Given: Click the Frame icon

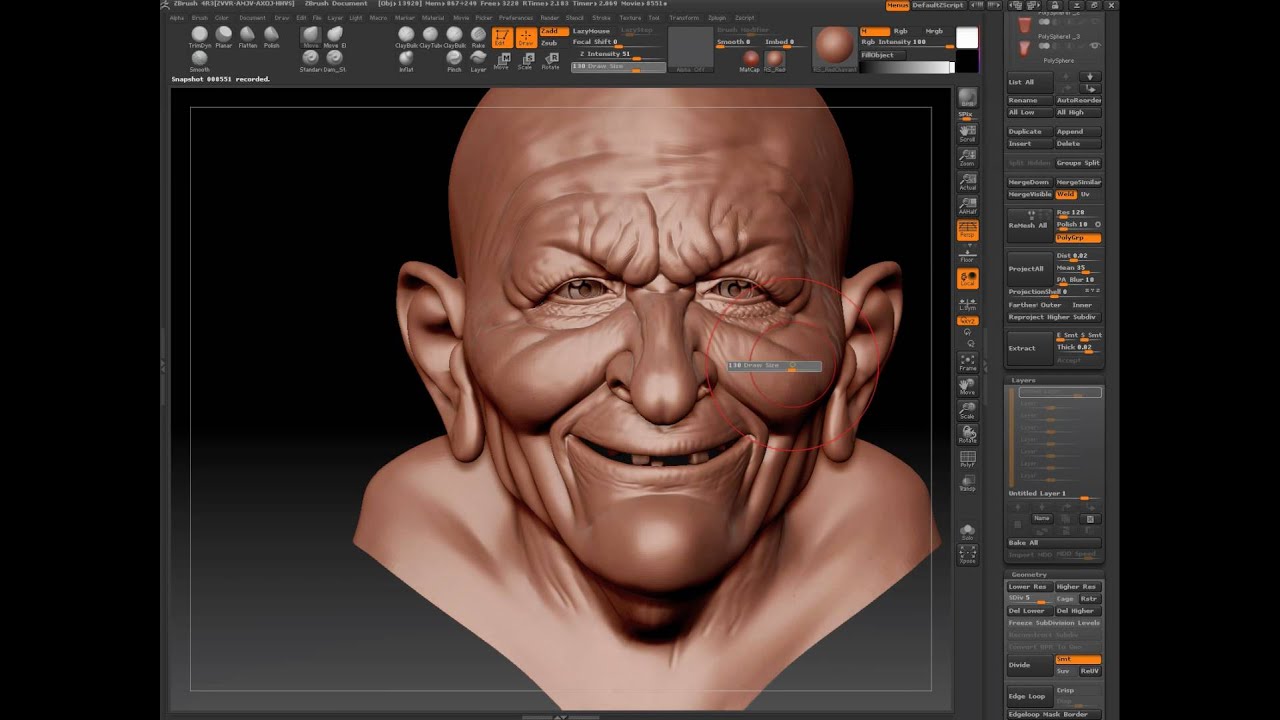Looking at the screenshot, I should [x=967, y=362].
